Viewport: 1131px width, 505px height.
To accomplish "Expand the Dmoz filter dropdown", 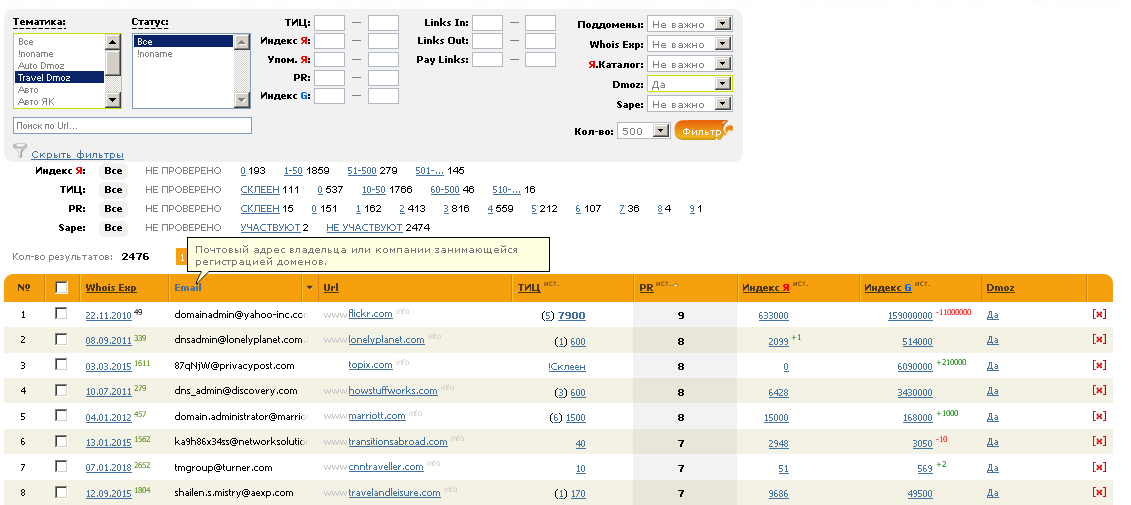I will pos(689,84).
